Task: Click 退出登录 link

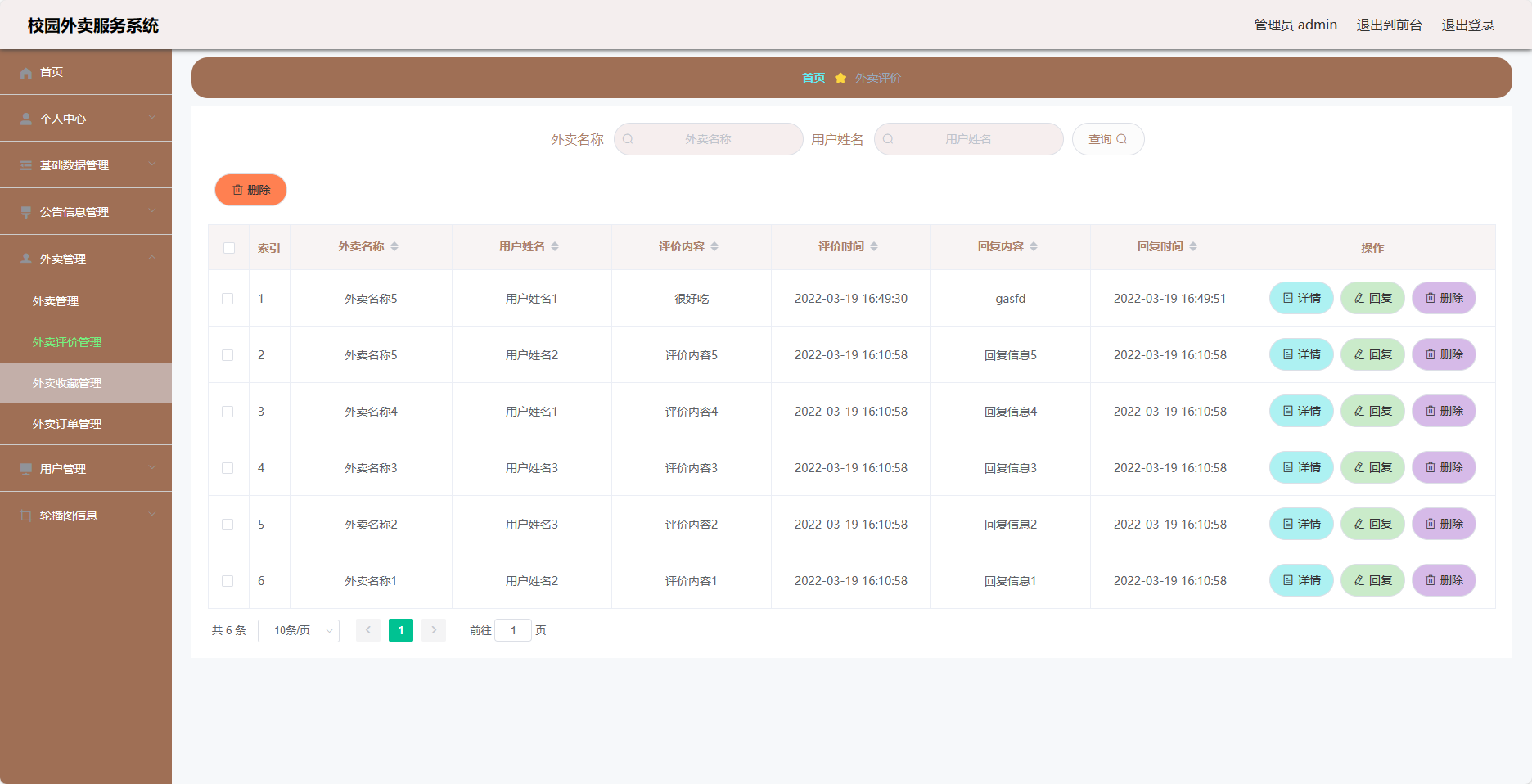Action: [1468, 25]
